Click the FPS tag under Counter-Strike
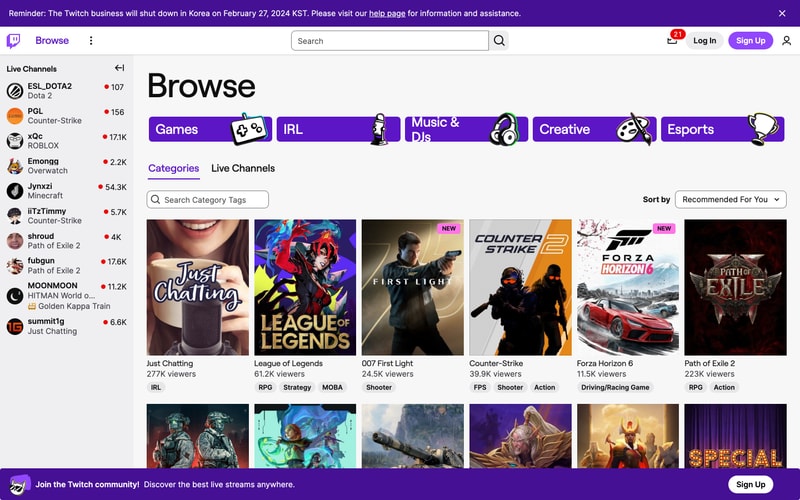 coord(480,387)
